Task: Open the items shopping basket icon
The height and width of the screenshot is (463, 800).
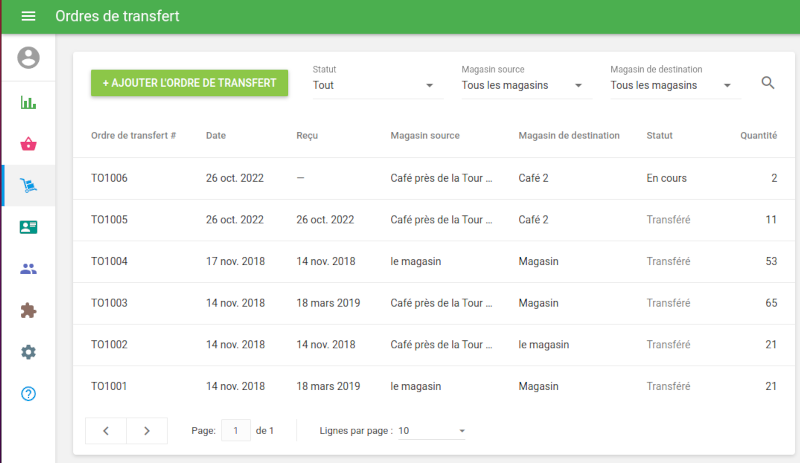Action: coord(28,144)
